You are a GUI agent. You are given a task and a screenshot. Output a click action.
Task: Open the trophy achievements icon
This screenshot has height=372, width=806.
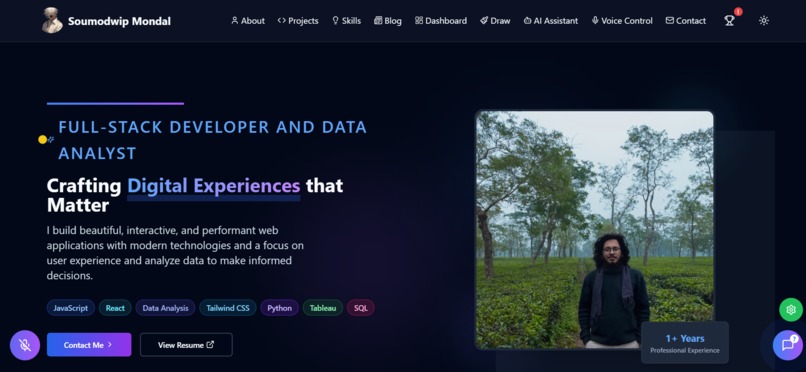tap(729, 21)
